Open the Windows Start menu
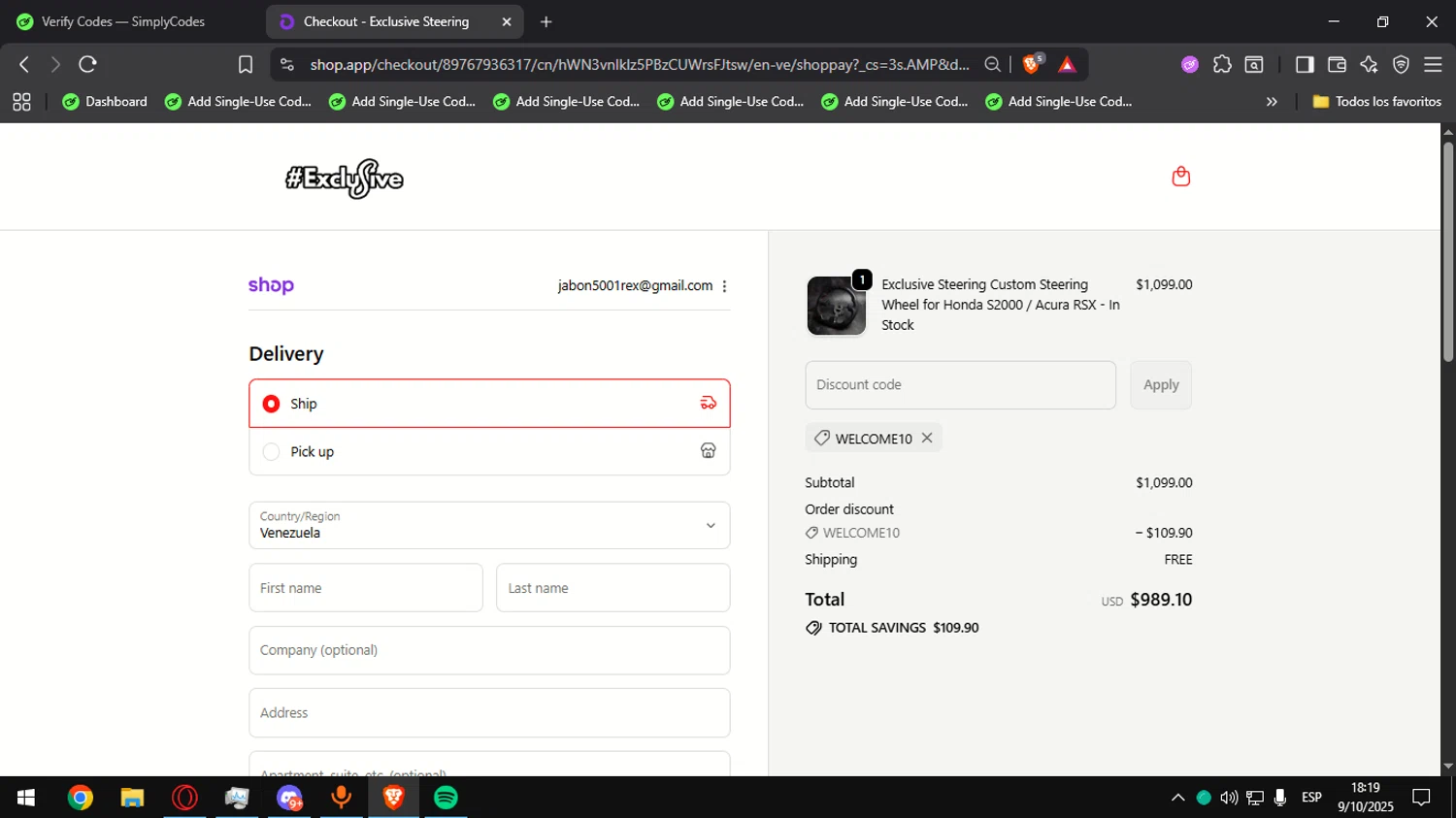This screenshot has width=1456, height=818. tap(26, 798)
